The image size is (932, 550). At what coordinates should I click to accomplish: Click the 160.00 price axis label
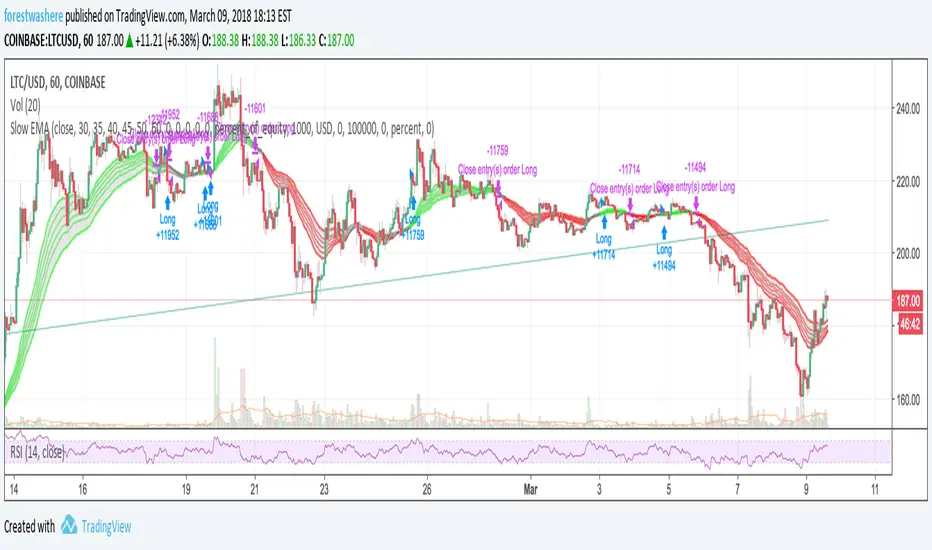click(908, 400)
